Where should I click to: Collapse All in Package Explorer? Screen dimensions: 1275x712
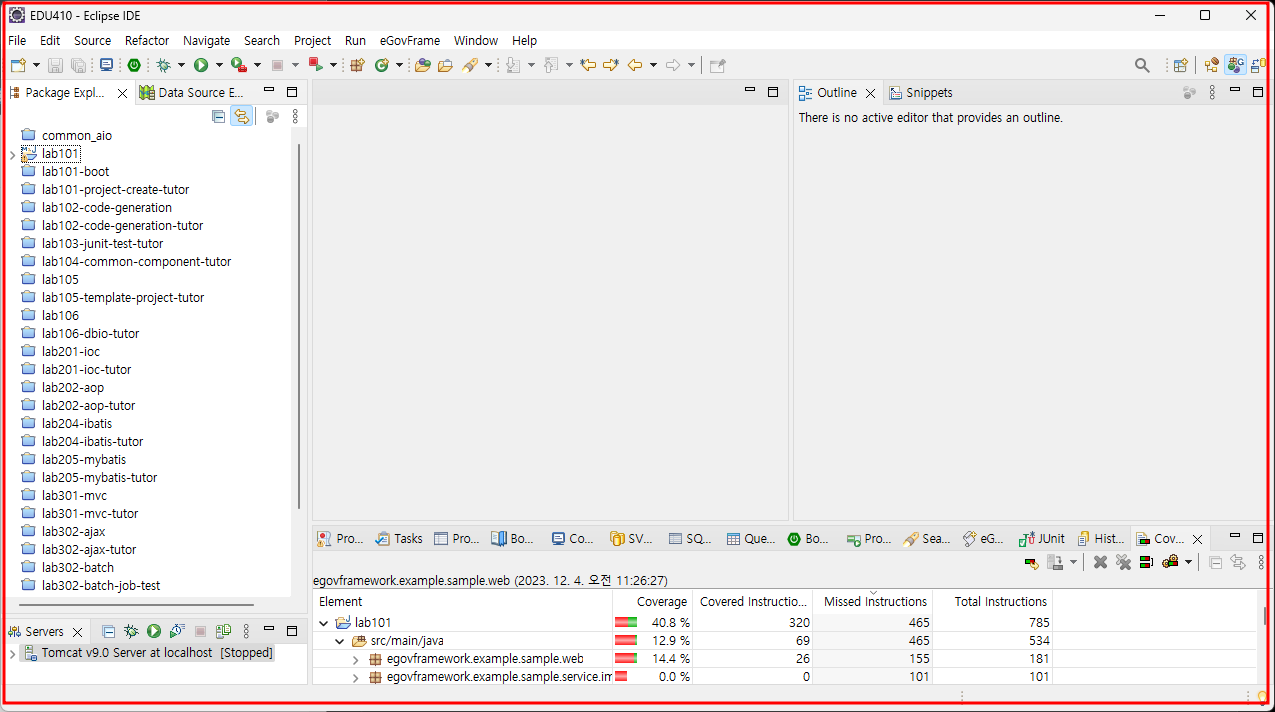coord(219,117)
